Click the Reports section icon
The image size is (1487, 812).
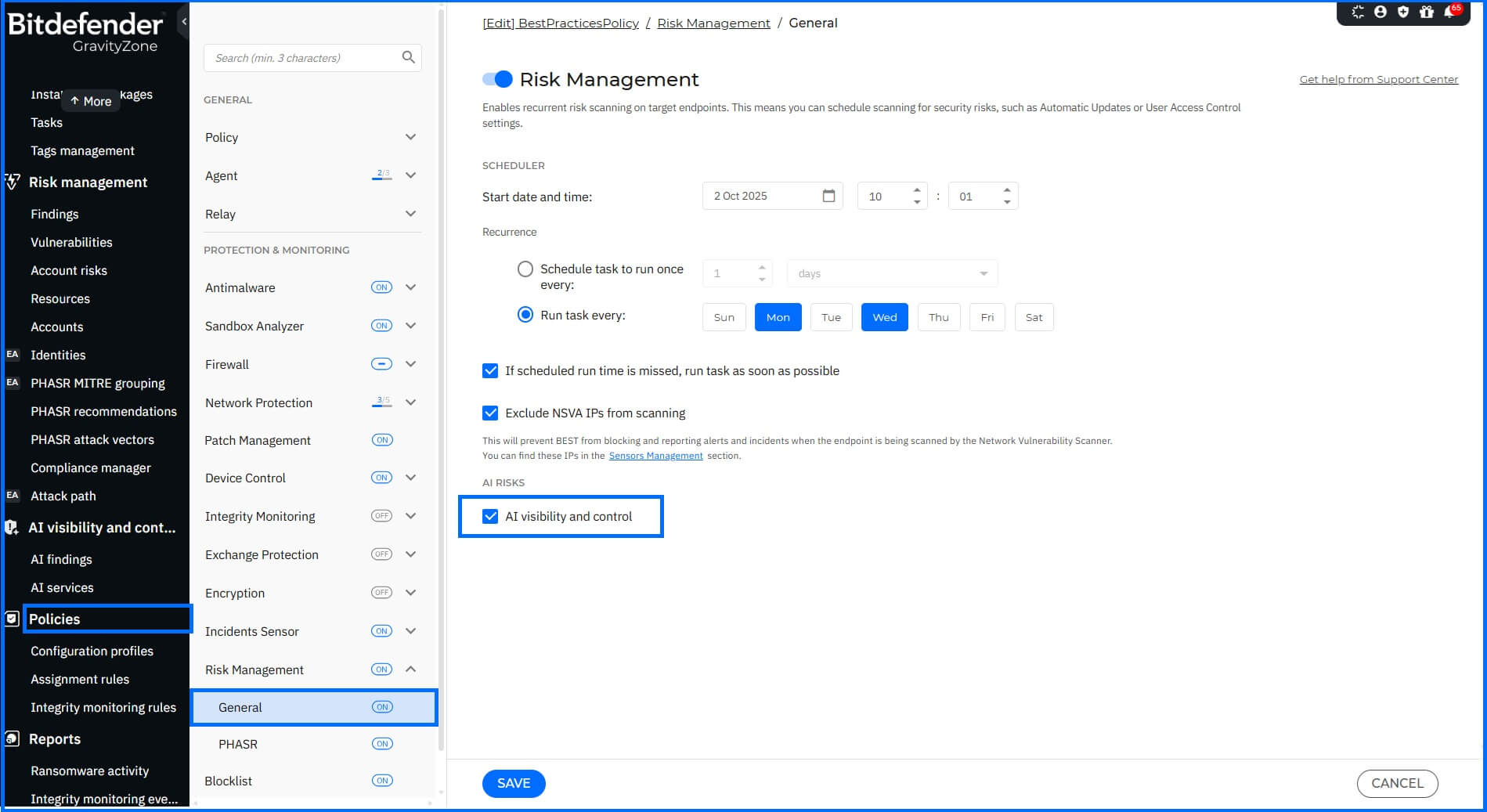(x=12, y=738)
